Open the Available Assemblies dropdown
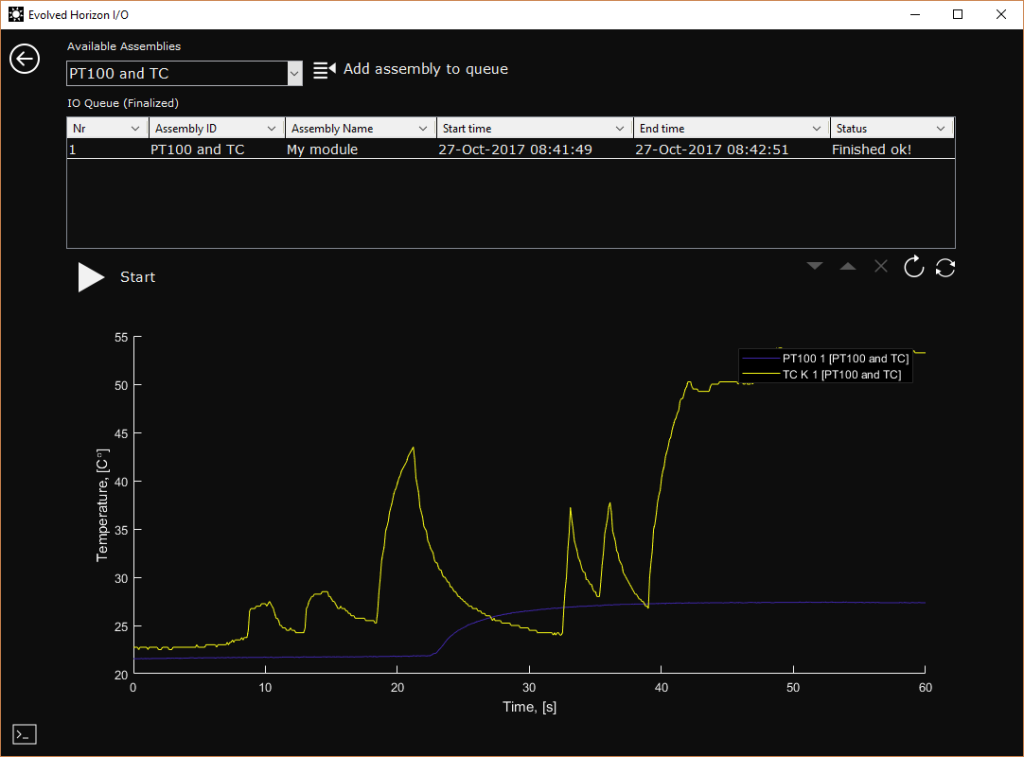This screenshot has width=1024, height=757. 294,73
